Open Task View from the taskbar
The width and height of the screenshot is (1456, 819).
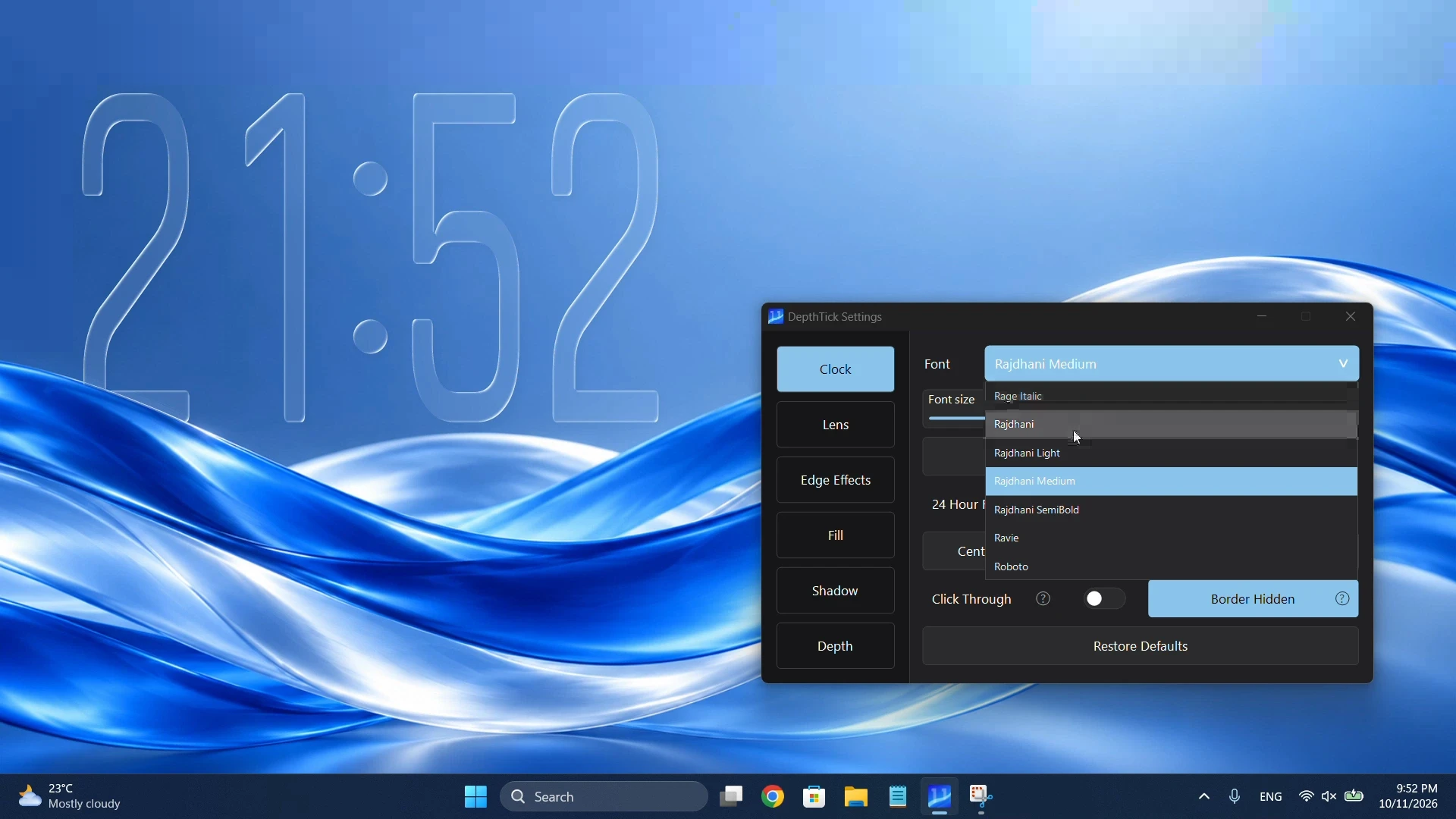[732, 797]
